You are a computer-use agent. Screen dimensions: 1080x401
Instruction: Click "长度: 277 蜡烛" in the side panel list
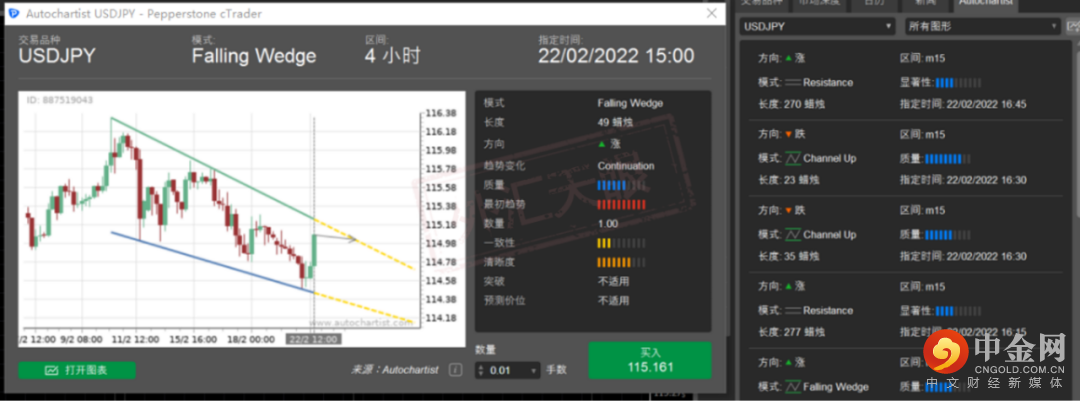(x=791, y=332)
